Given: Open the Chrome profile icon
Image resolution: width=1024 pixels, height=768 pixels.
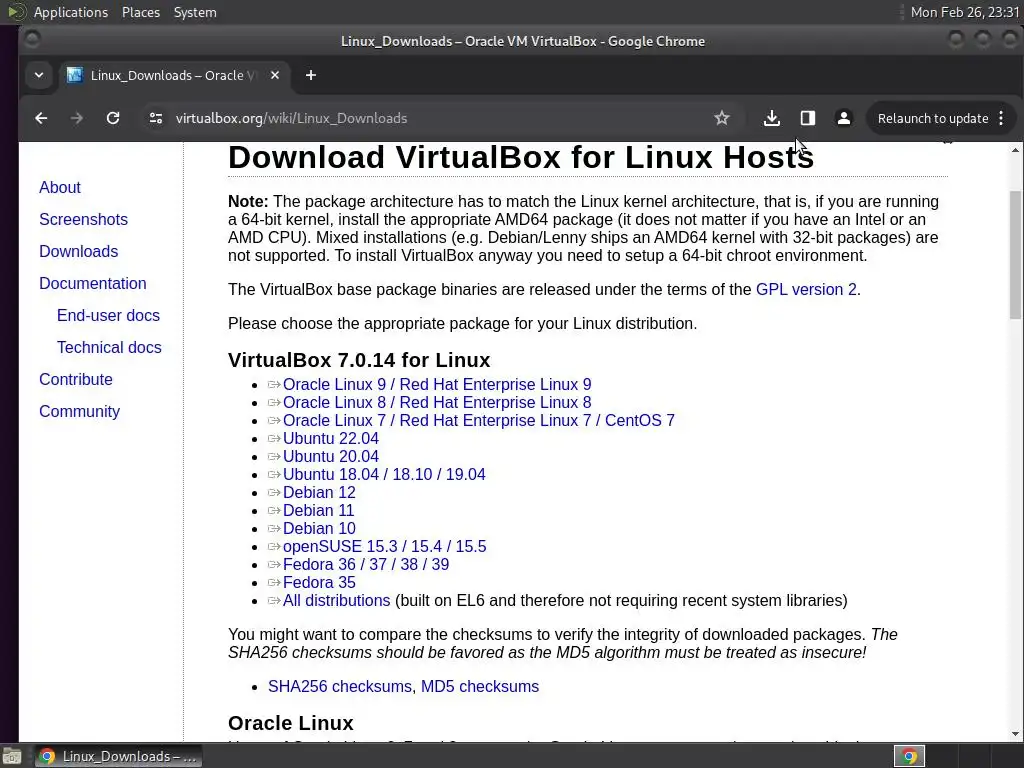Looking at the screenshot, I should click(844, 118).
